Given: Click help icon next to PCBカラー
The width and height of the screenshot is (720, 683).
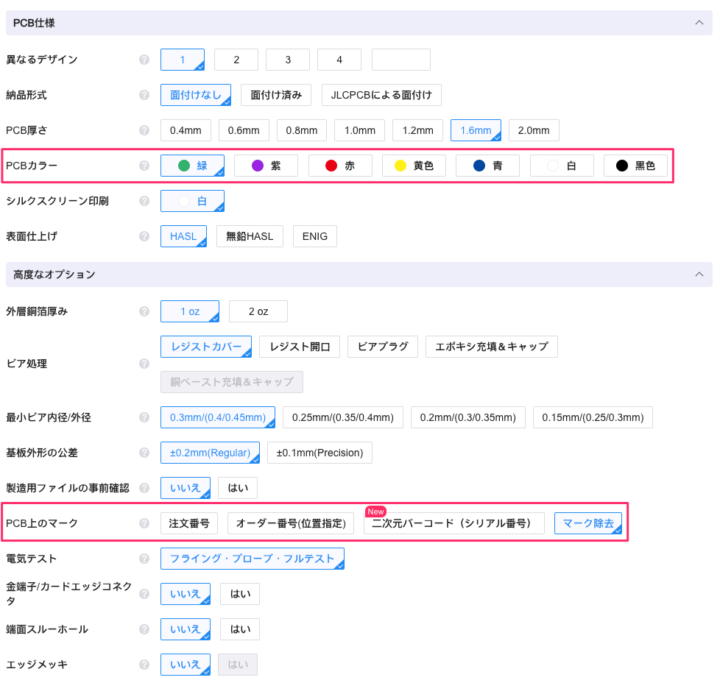Looking at the screenshot, I should click(145, 166).
